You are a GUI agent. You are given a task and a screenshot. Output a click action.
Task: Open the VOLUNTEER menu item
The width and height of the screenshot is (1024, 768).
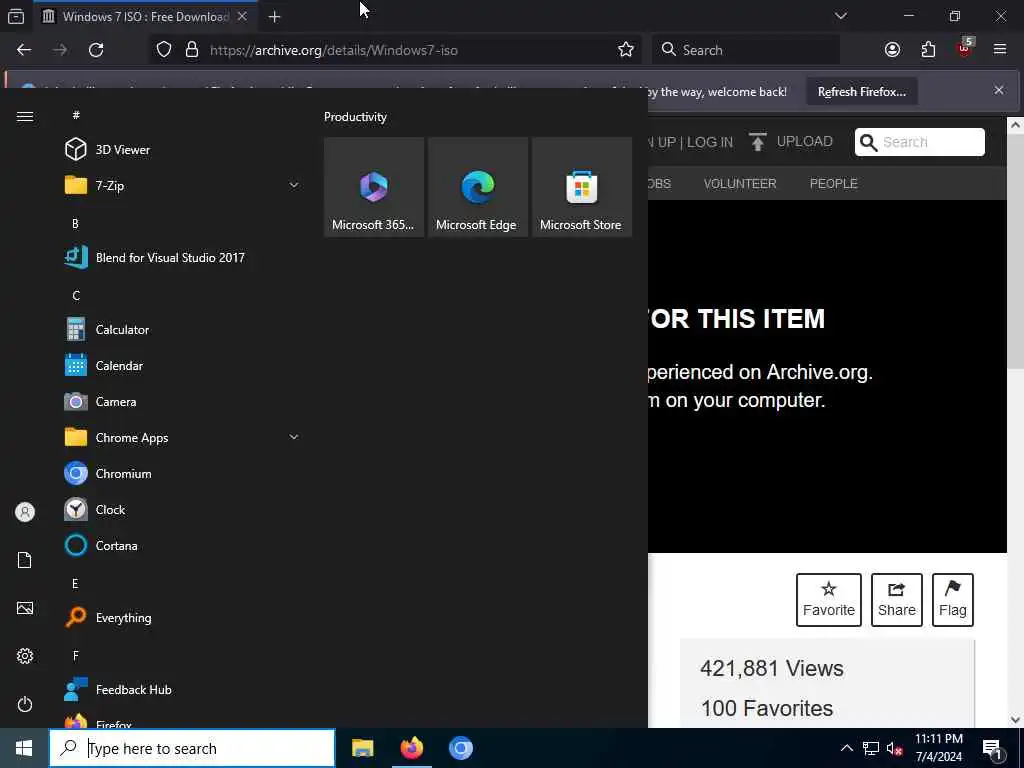point(740,184)
